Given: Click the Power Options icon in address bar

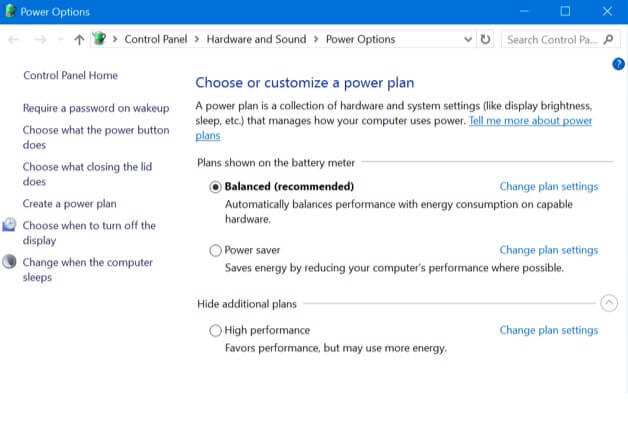Looking at the screenshot, I should click(99, 39).
